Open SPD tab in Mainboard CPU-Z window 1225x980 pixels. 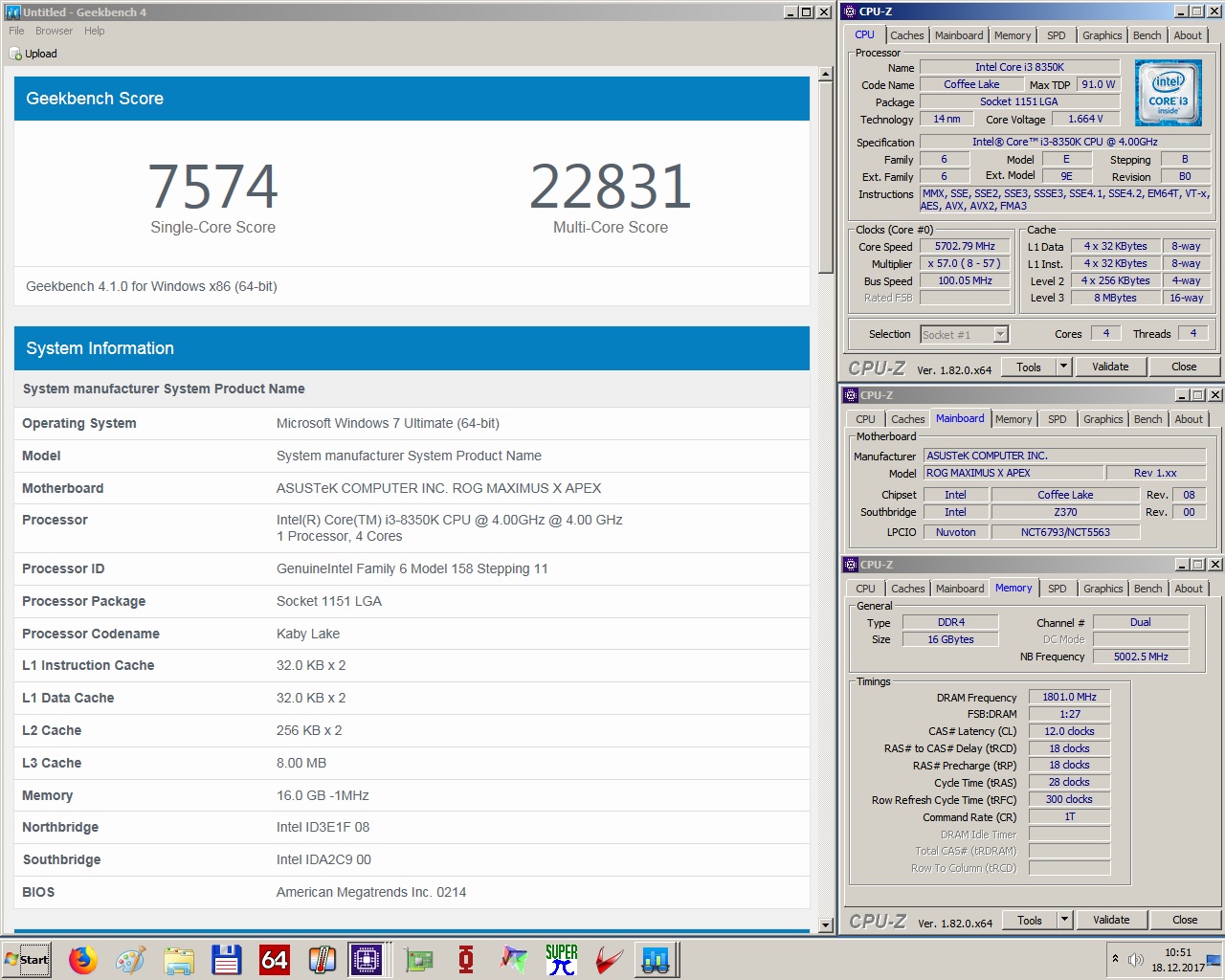click(x=1057, y=419)
